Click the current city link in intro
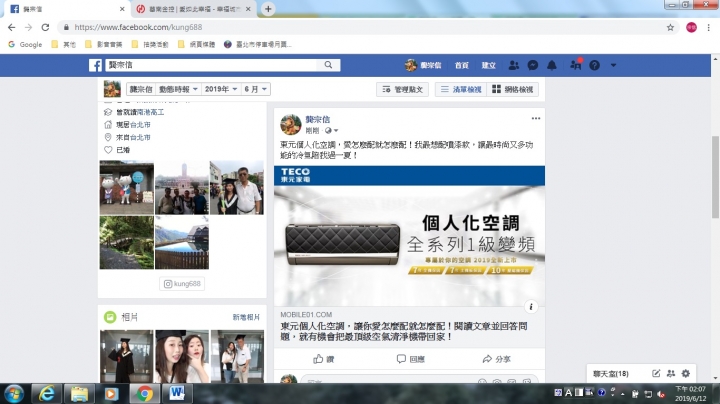 [x=140, y=124]
